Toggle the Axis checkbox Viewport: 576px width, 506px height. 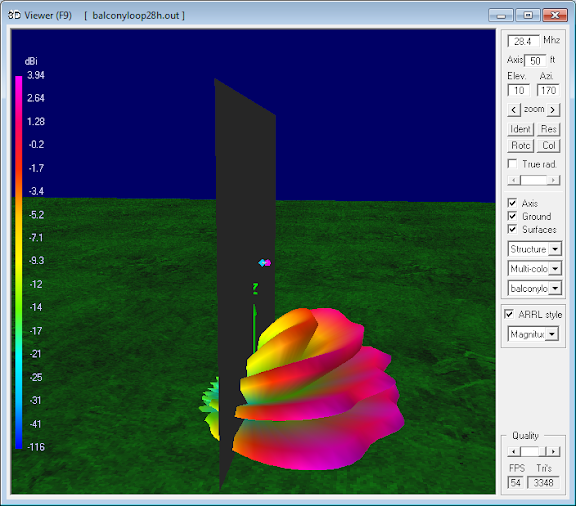[512, 203]
